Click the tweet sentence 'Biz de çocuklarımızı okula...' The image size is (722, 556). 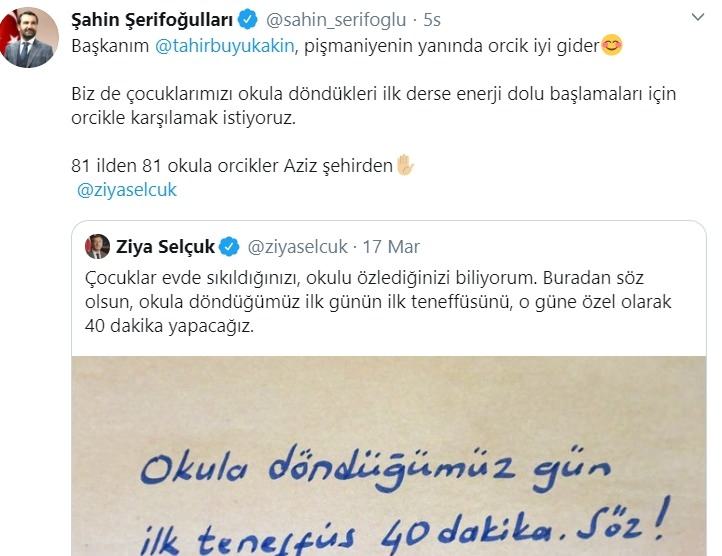tap(373, 105)
